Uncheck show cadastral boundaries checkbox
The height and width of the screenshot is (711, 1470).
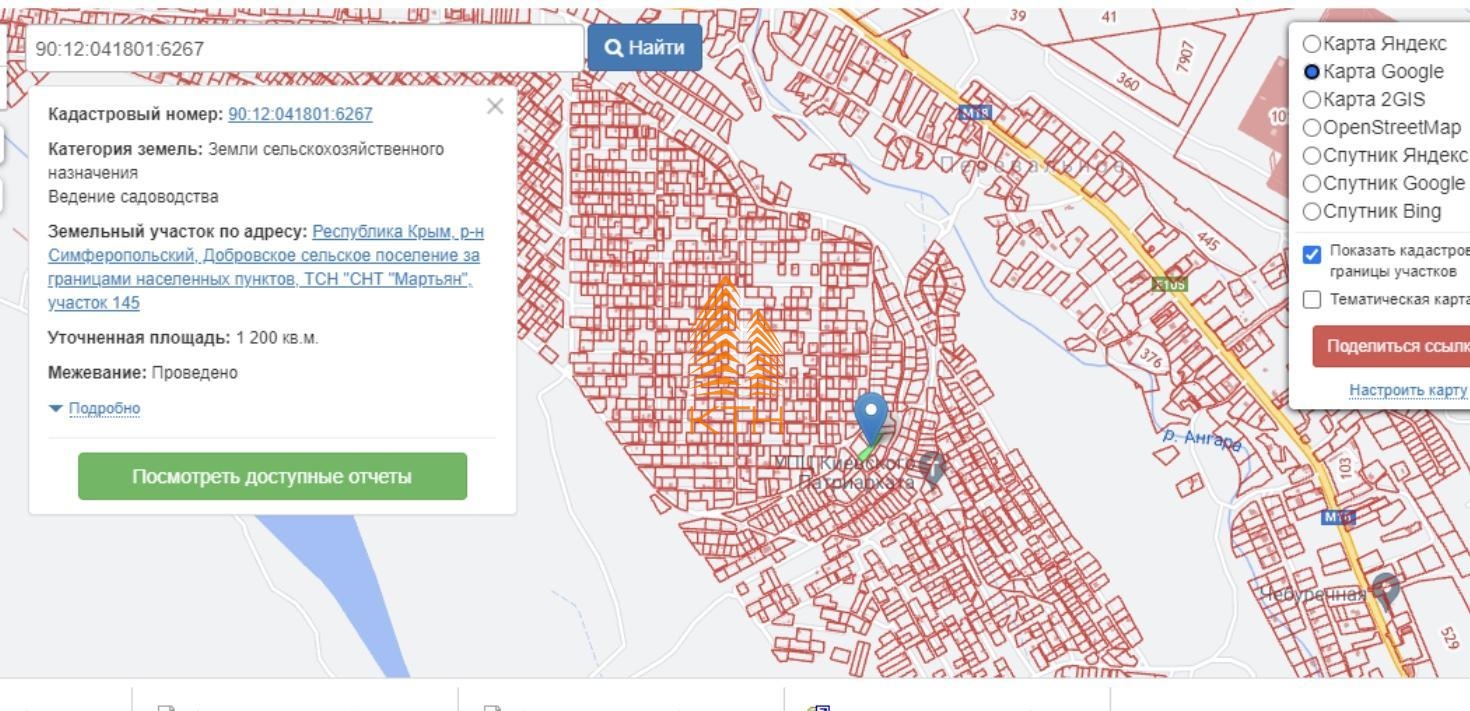(x=1313, y=255)
